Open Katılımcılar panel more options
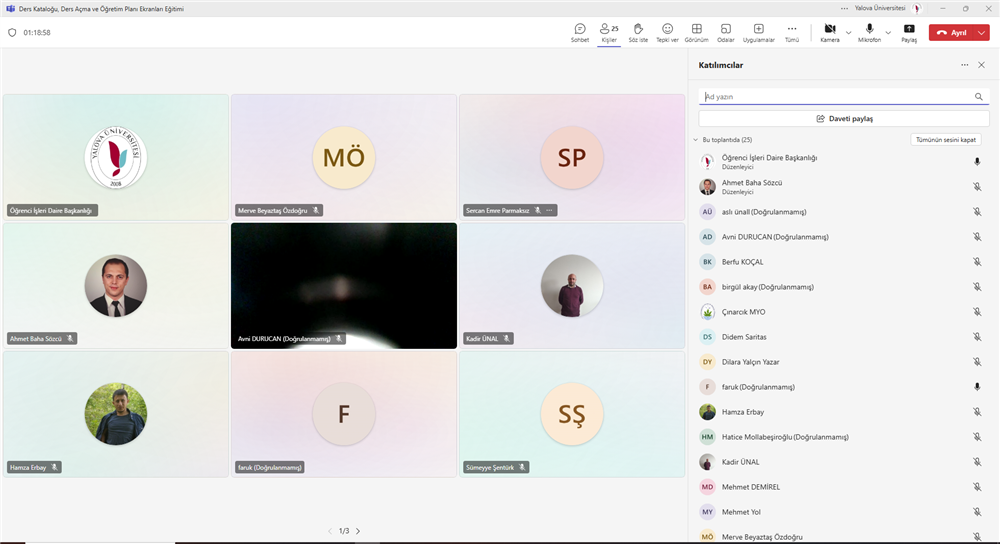The image size is (1000, 544). tap(964, 65)
